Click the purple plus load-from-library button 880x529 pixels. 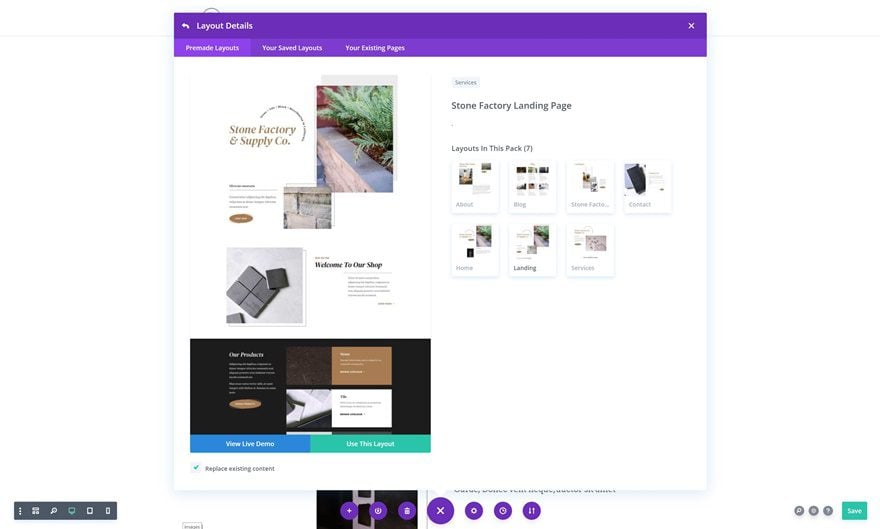coord(349,510)
